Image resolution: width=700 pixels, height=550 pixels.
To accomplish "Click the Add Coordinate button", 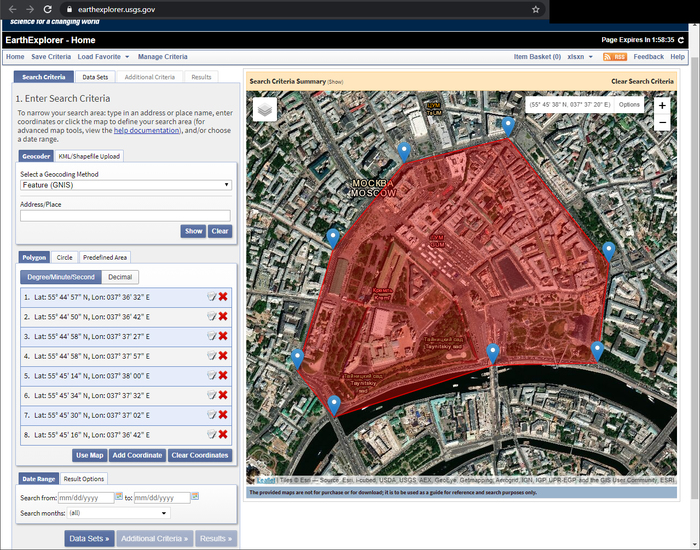I will point(137,455).
